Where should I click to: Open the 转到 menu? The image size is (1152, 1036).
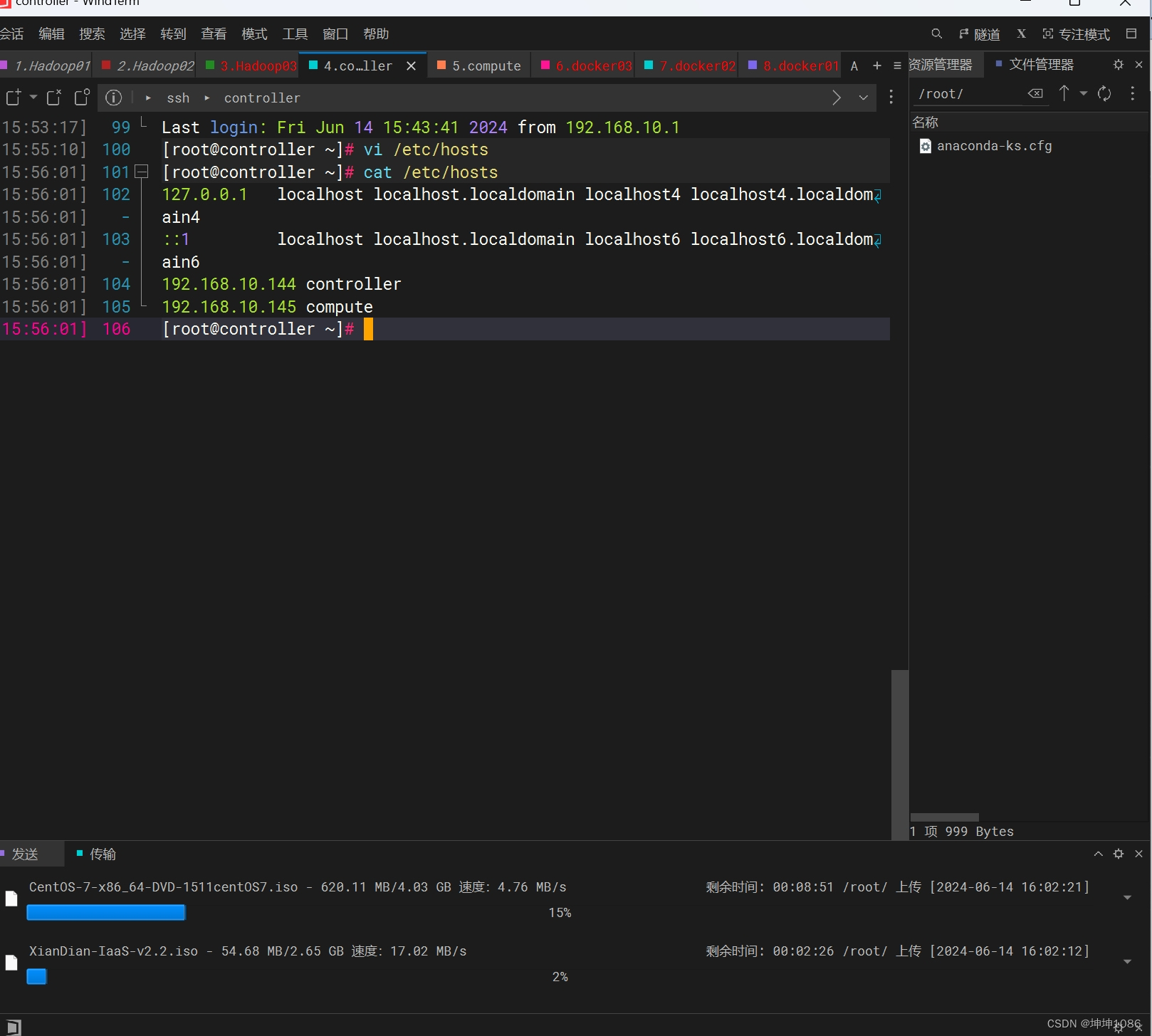coord(173,33)
